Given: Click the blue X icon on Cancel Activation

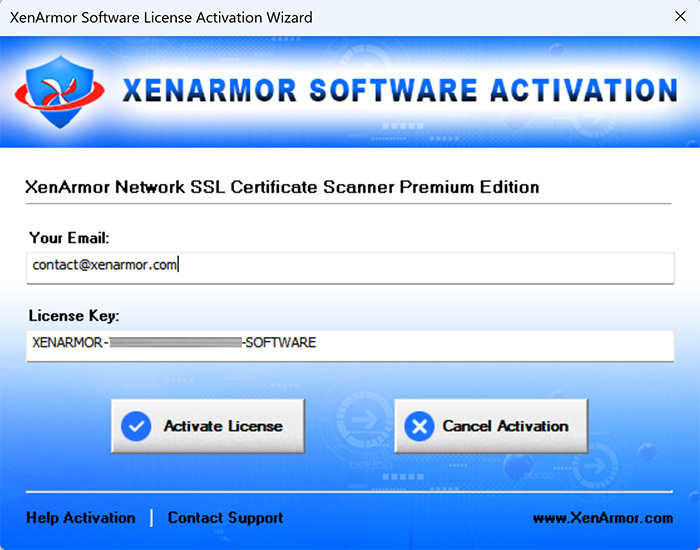Looking at the screenshot, I should (419, 426).
